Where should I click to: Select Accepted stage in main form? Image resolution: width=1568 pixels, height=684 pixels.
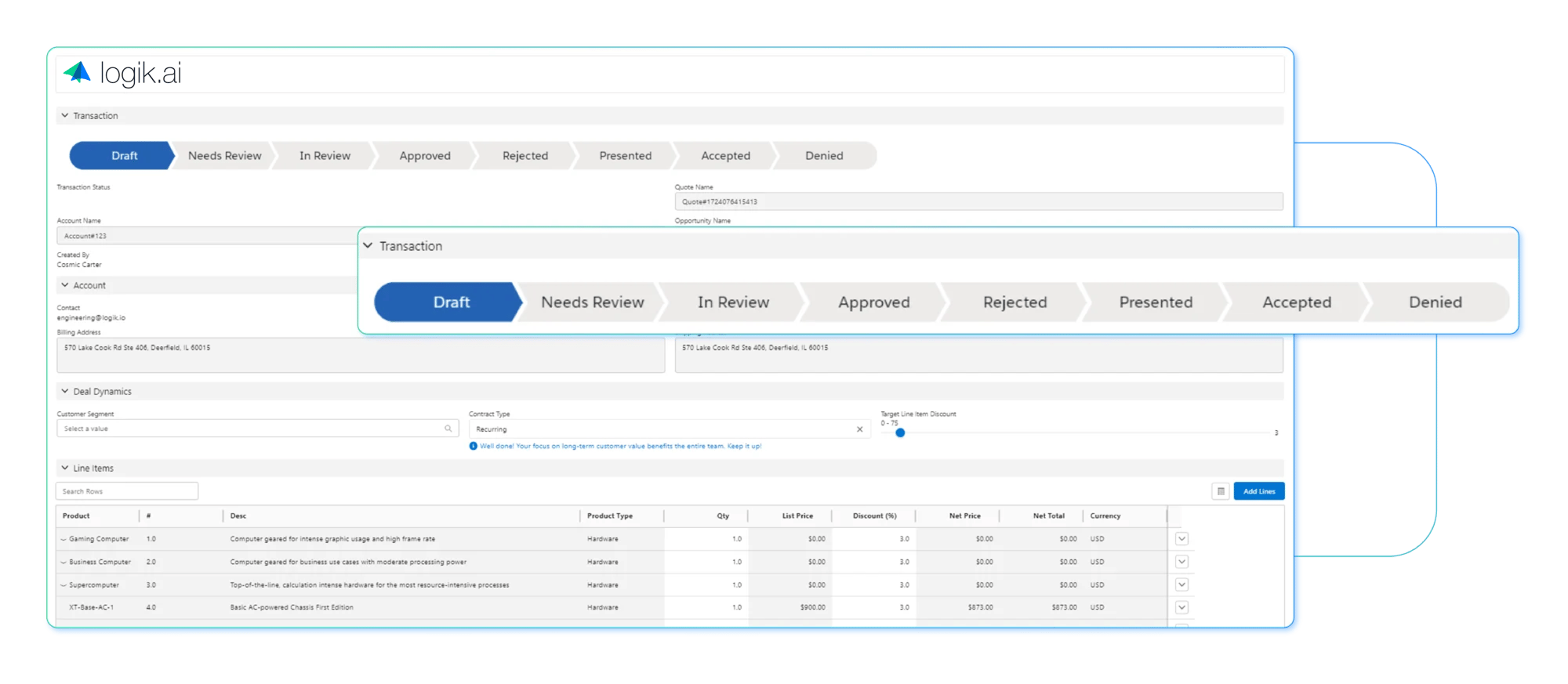pyautogui.click(x=726, y=156)
